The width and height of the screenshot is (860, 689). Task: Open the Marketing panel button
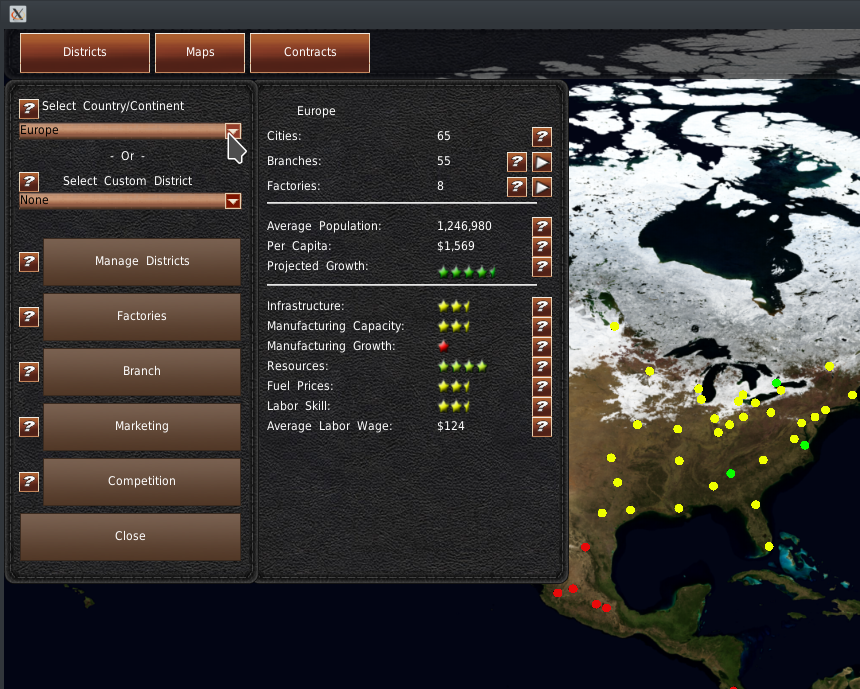[142, 426]
